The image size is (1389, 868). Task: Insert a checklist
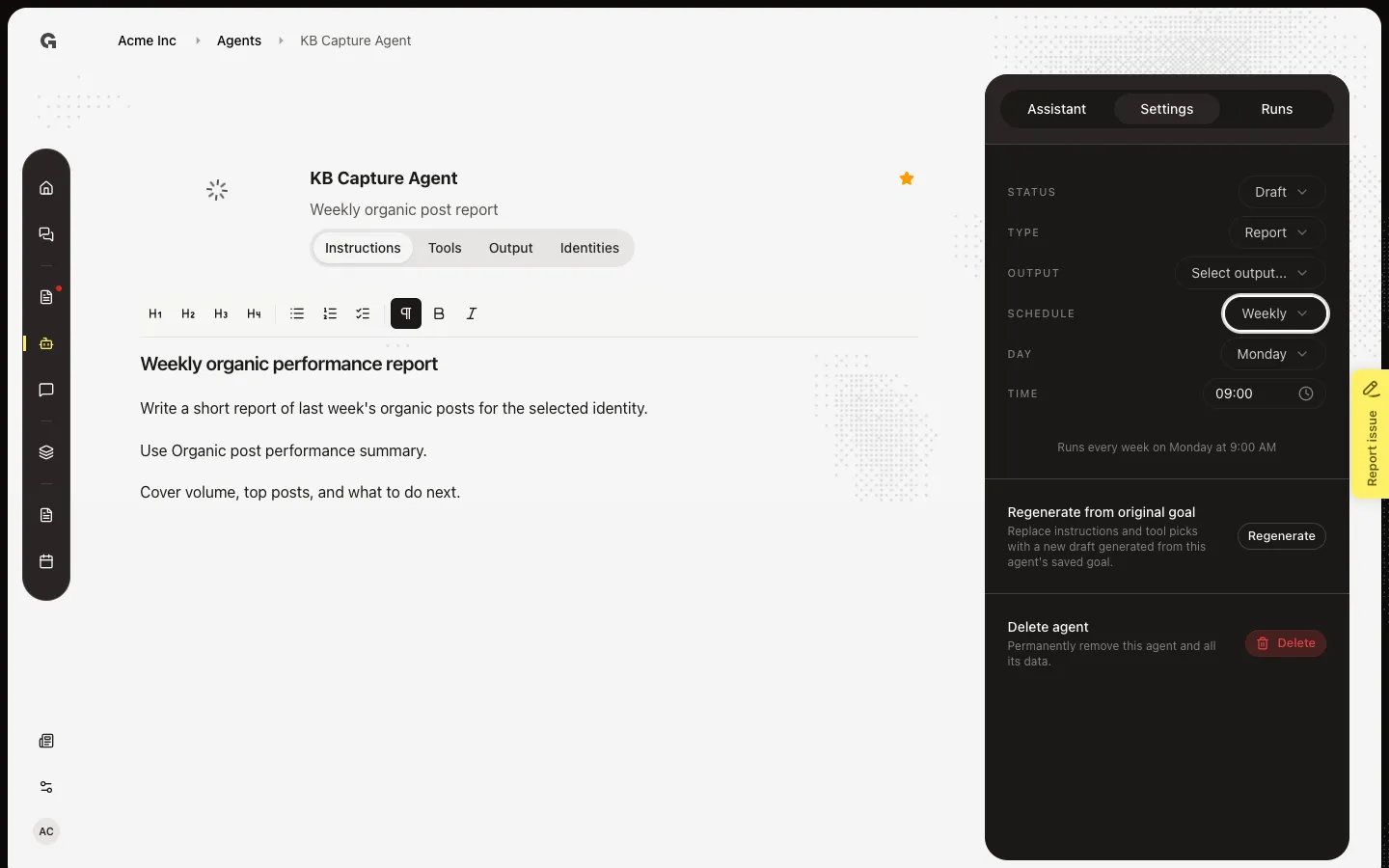(x=363, y=313)
